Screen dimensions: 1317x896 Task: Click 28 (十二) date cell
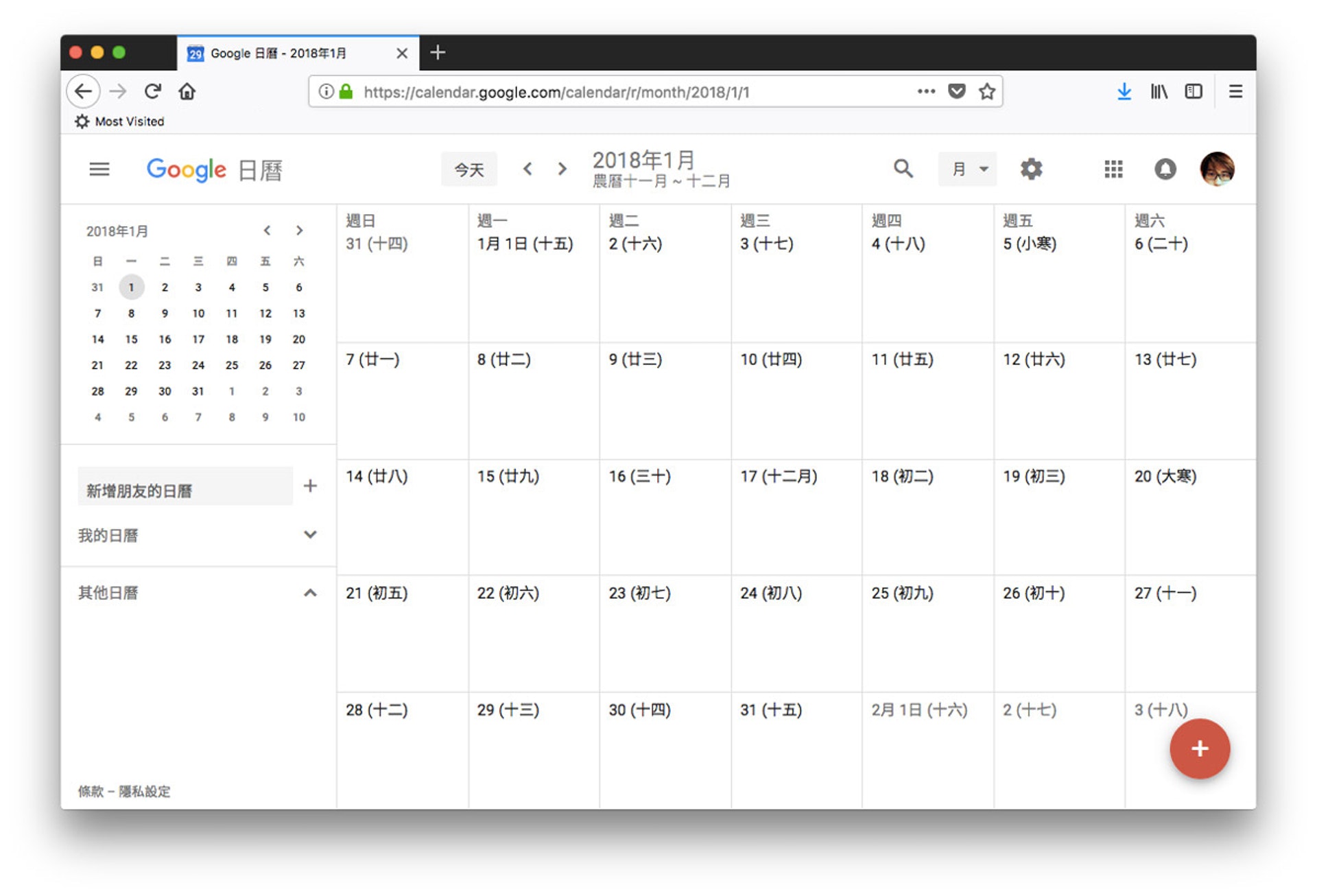(x=377, y=709)
